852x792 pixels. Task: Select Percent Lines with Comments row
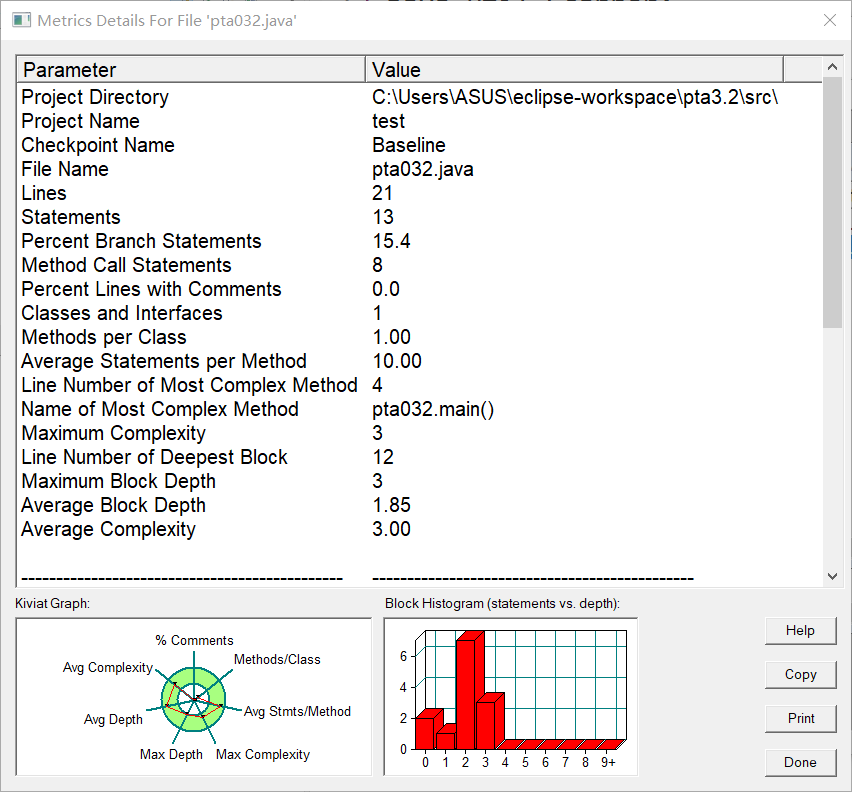click(419, 289)
